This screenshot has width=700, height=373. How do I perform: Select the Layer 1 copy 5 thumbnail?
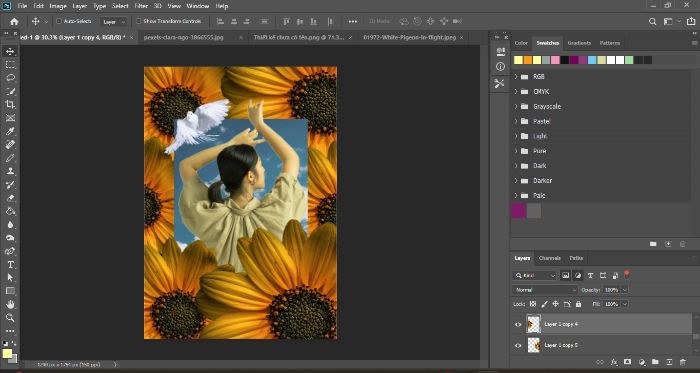(534, 345)
